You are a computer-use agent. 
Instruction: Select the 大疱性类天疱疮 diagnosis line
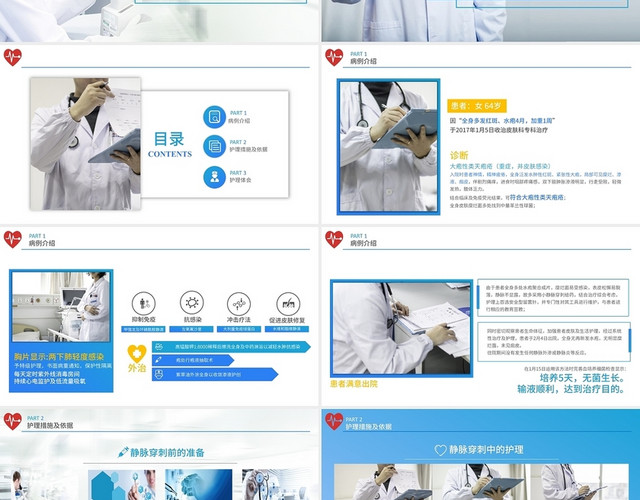pyautogui.click(x=500, y=166)
